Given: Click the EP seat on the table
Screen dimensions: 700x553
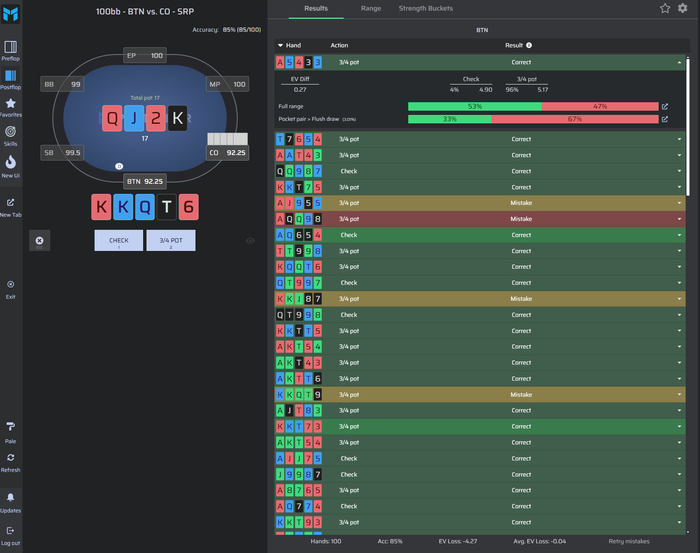Looking at the screenshot, I should pos(145,55).
